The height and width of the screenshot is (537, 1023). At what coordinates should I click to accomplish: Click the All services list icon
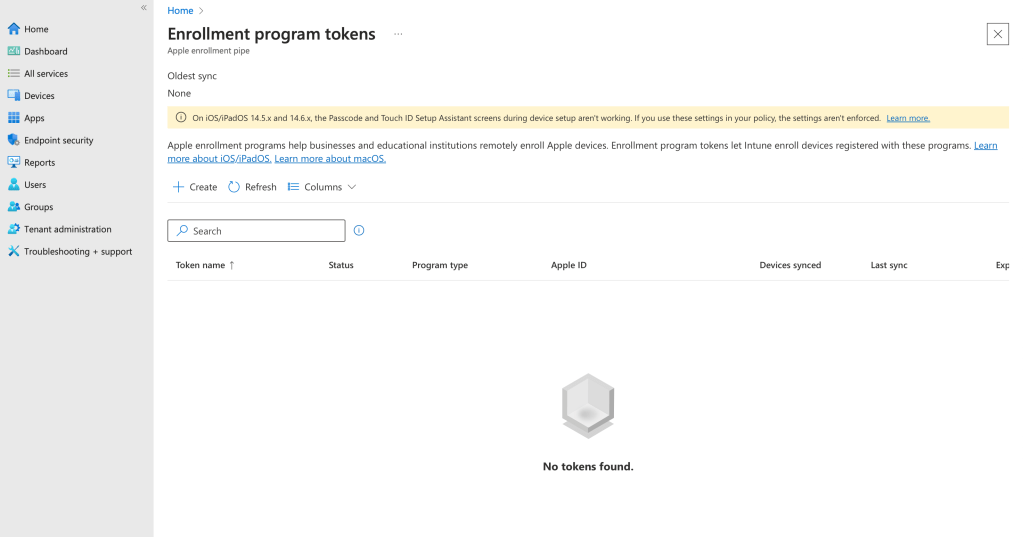pos(14,73)
